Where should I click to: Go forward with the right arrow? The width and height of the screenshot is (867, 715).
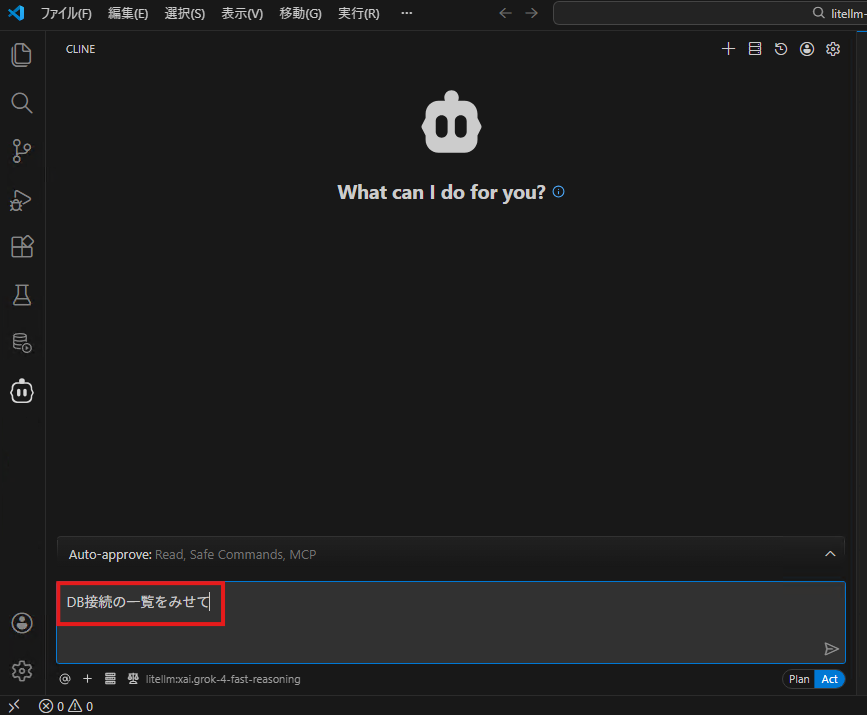(531, 13)
